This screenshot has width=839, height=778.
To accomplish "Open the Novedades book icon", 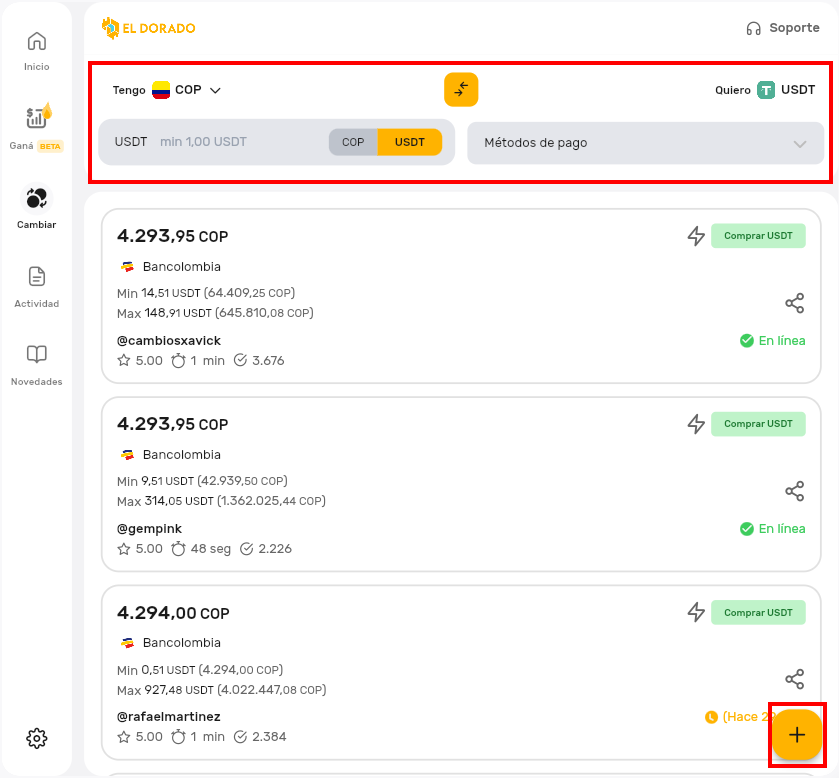I will point(36,354).
